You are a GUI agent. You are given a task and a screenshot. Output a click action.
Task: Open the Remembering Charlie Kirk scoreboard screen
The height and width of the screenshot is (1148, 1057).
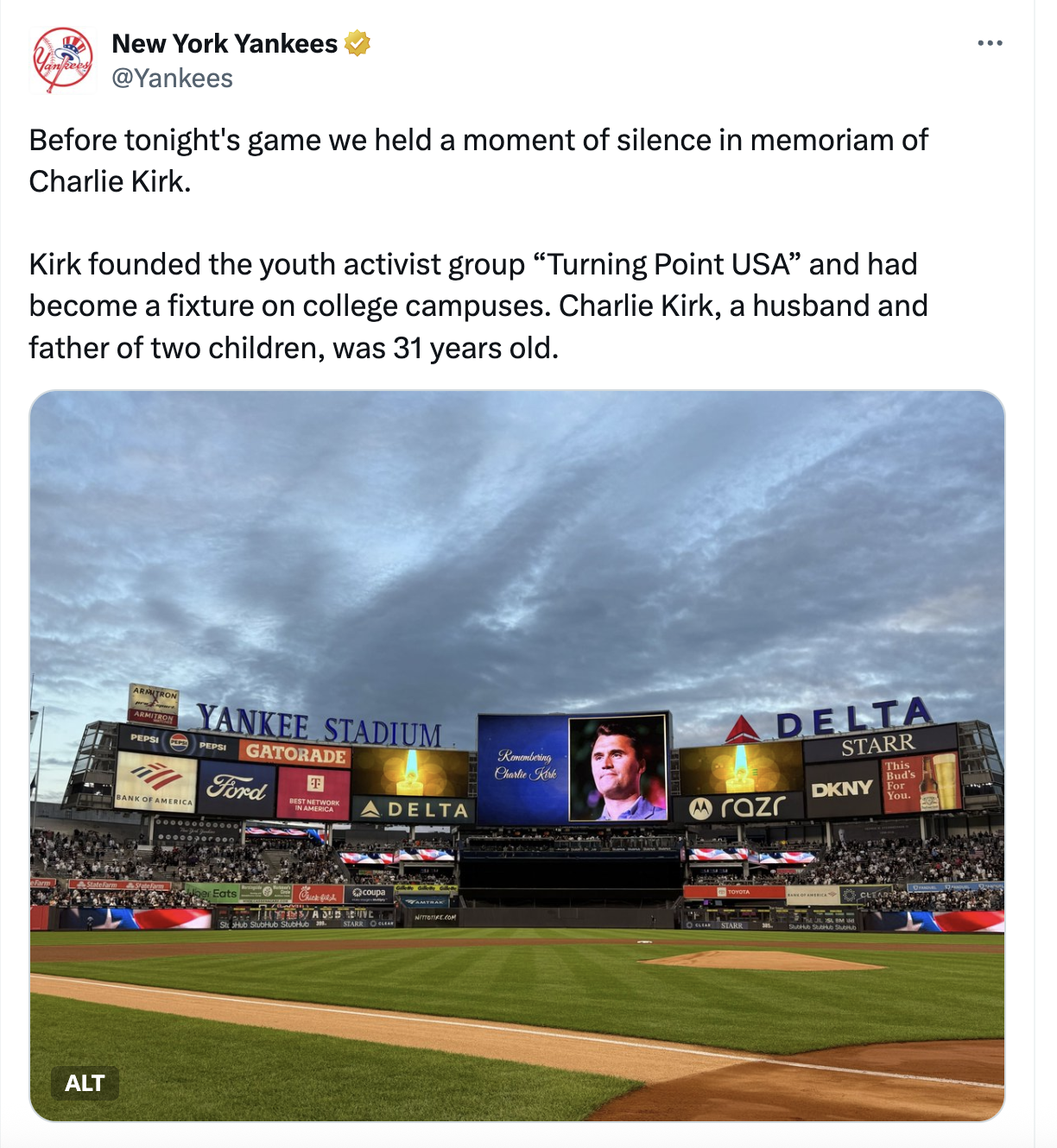click(x=573, y=767)
